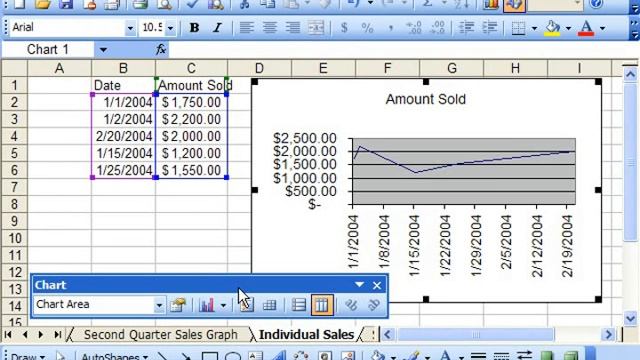
Task: Apply Percent Style format
Action: pos(367,28)
